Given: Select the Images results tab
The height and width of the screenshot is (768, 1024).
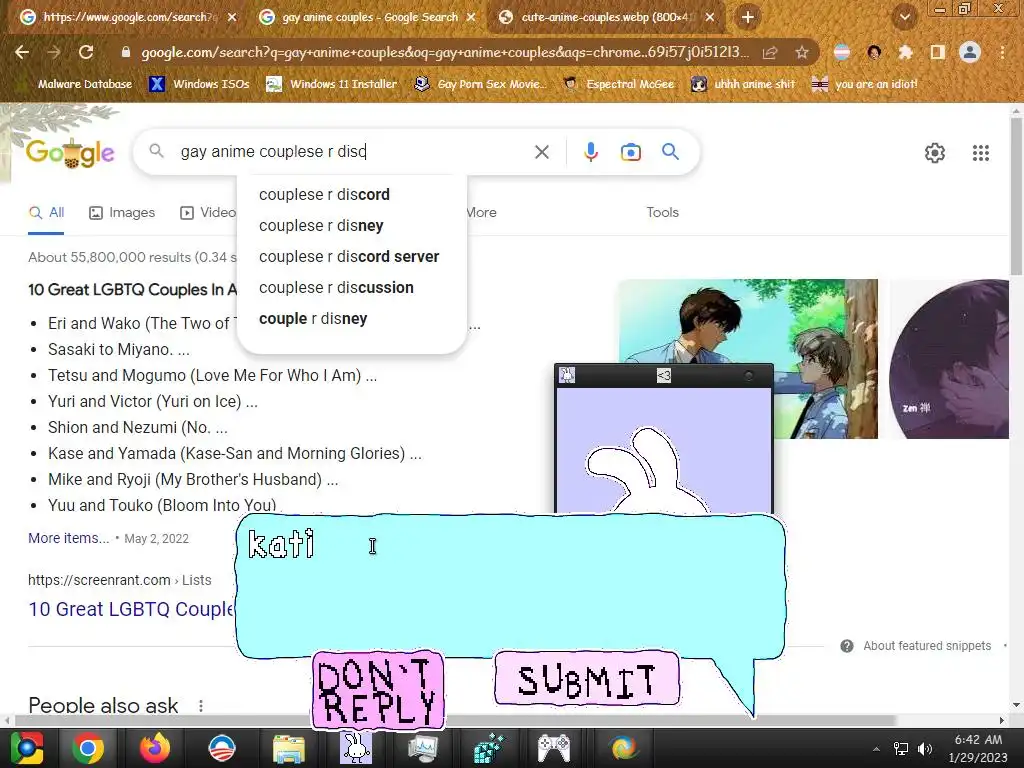Looking at the screenshot, I should point(122,213).
